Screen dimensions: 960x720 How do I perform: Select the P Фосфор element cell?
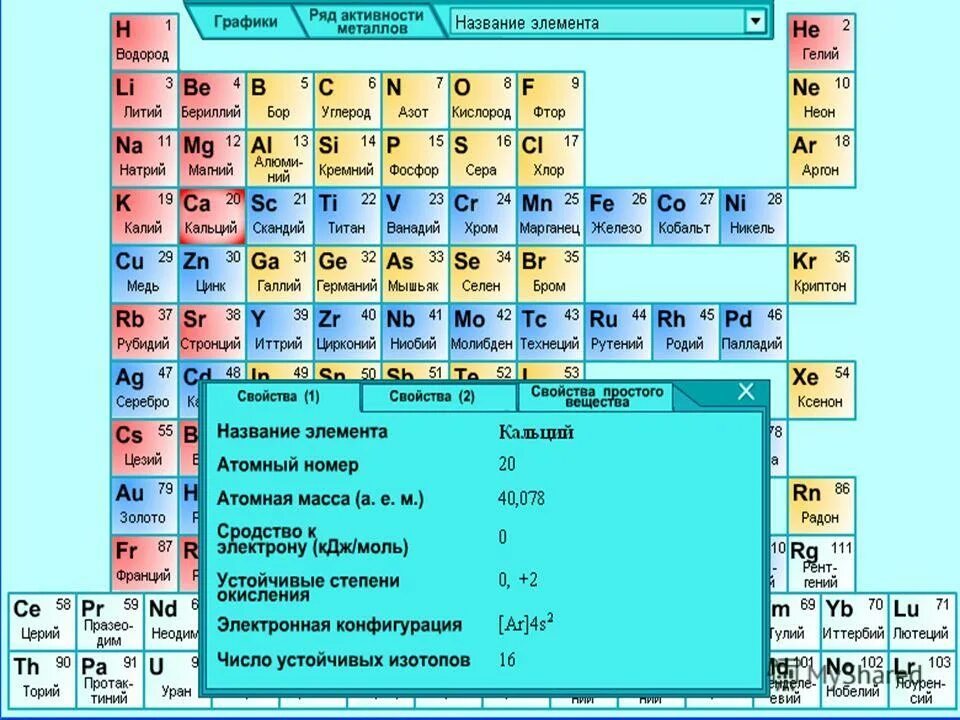[415, 158]
